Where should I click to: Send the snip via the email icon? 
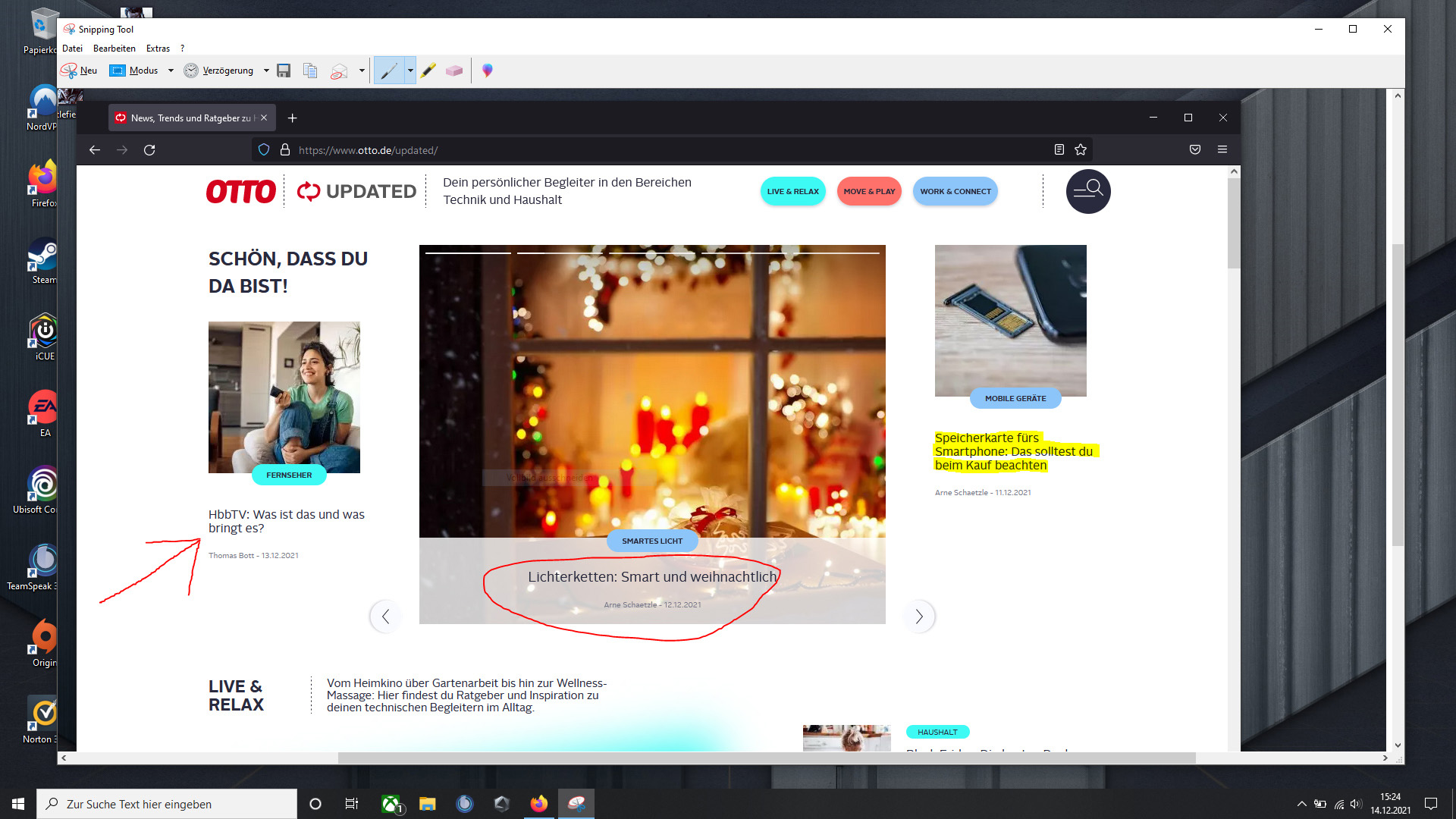point(339,70)
